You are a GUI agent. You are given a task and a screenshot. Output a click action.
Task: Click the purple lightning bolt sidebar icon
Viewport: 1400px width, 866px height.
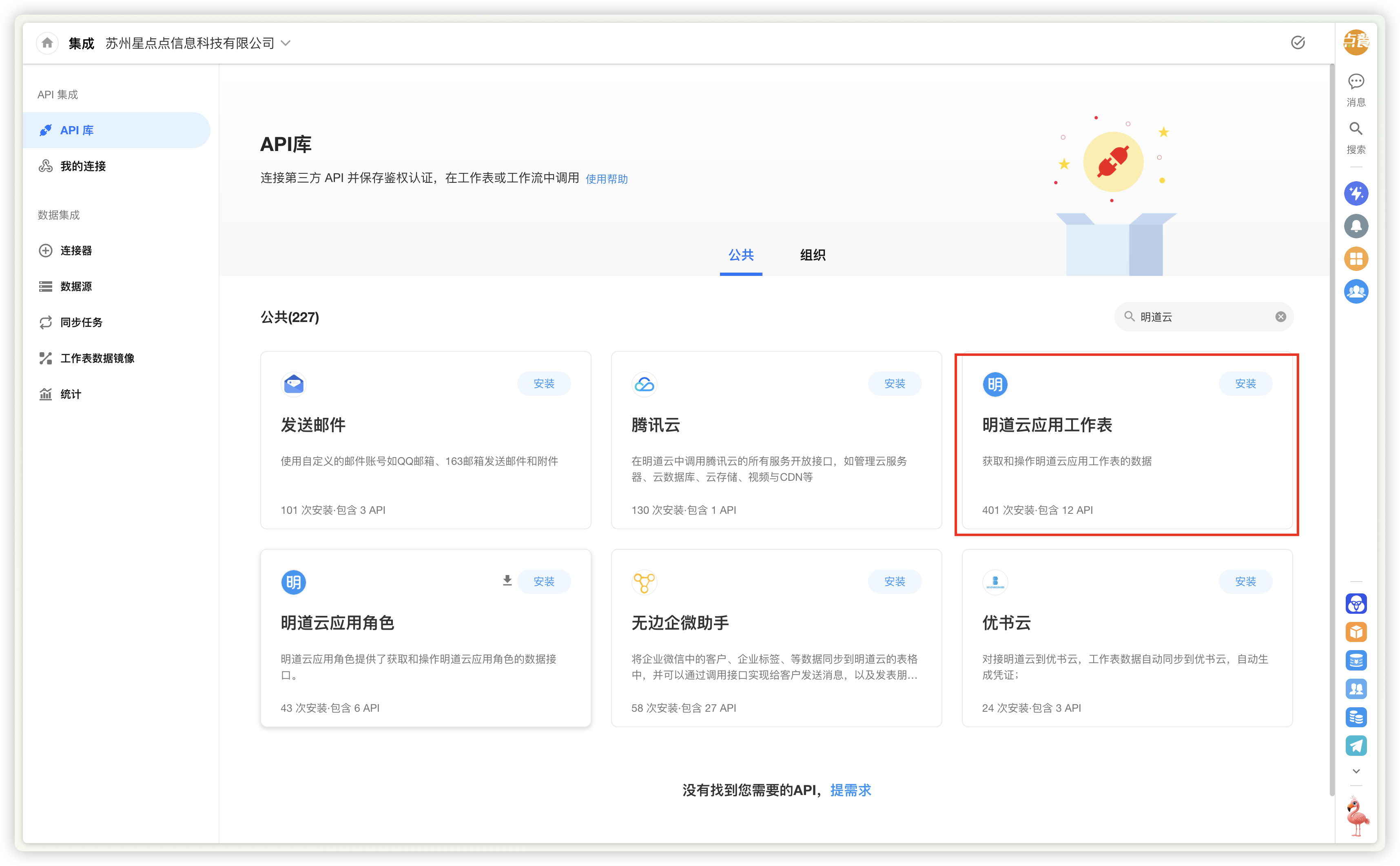[x=1356, y=193]
